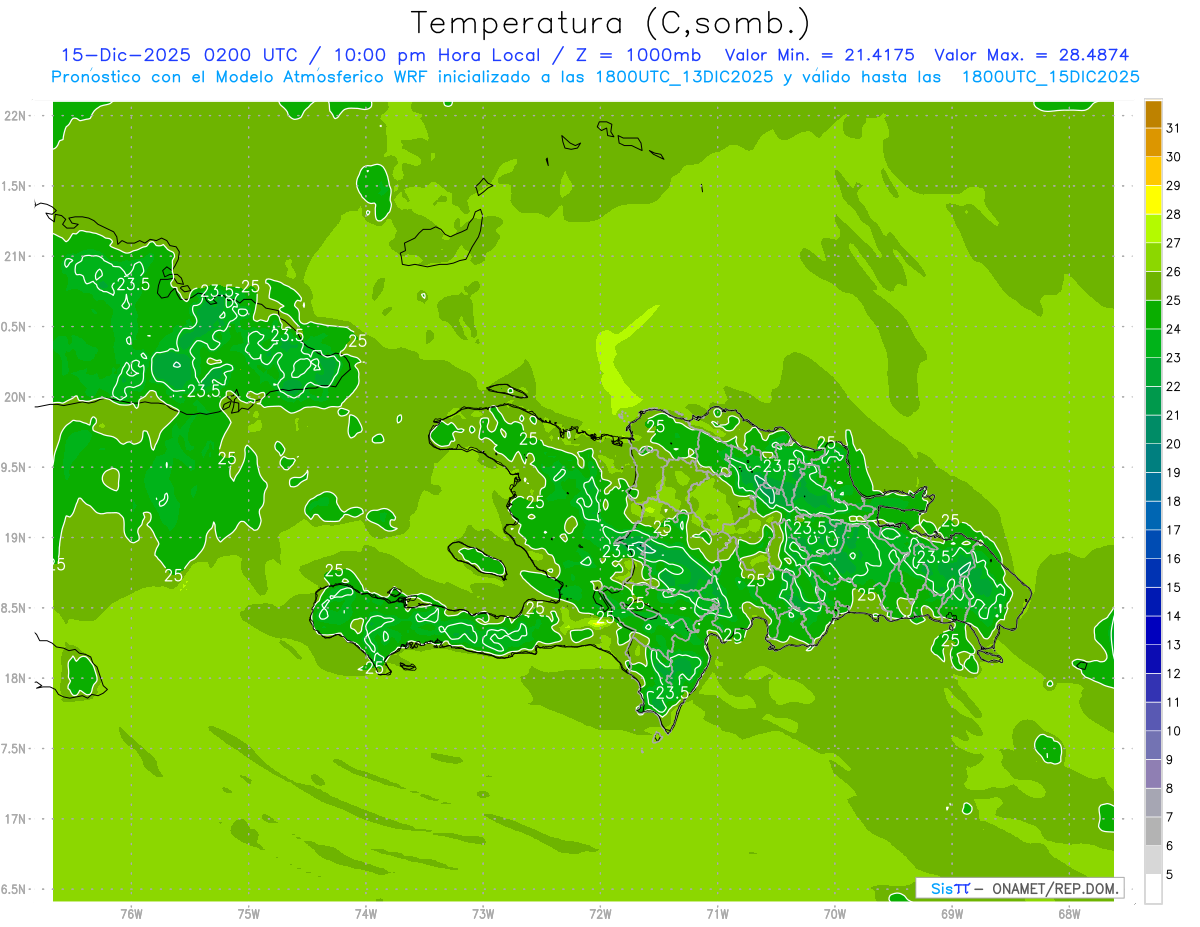Image resolution: width=1200 pixels, height=927 pixels.
Task: Pick the golden swatch between 29 and 30
Action: (x=1153, y=170)
